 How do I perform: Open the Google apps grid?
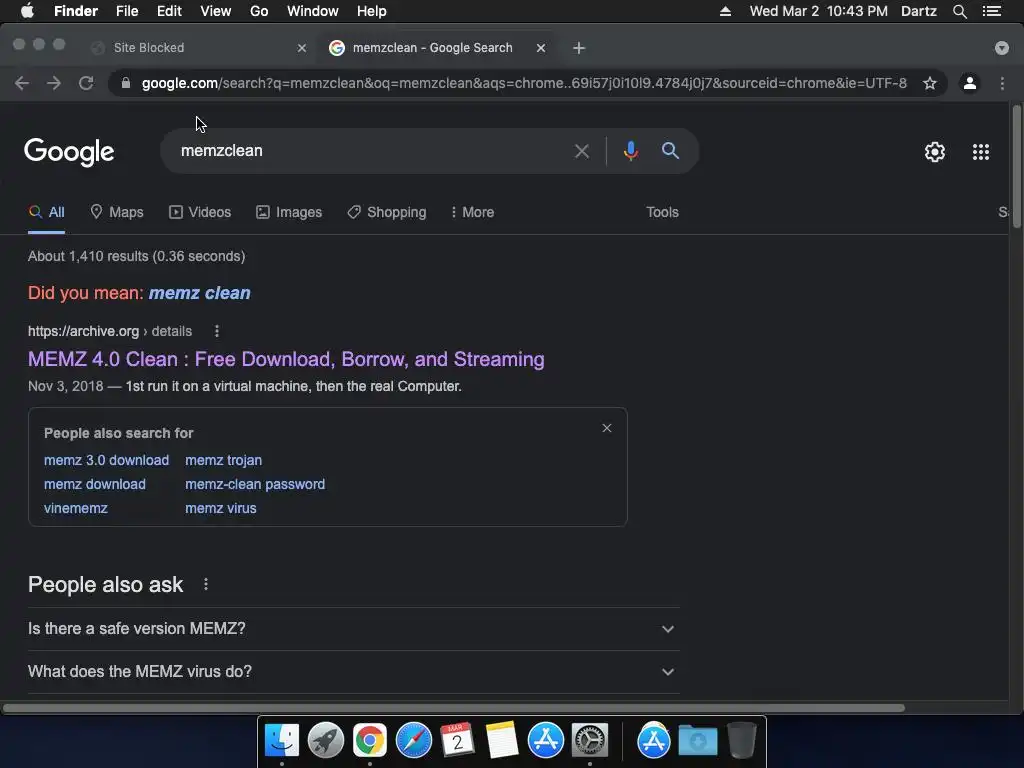point(980,152)
